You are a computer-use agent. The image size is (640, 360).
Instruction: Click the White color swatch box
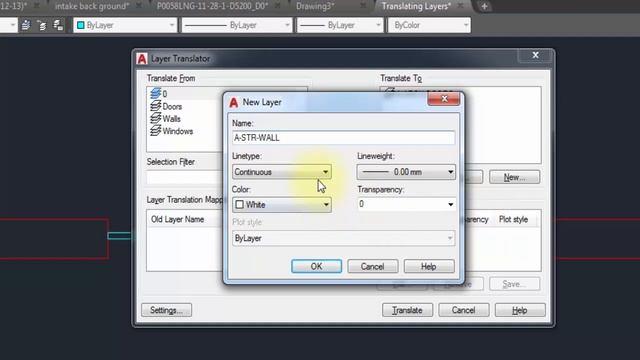240,204
